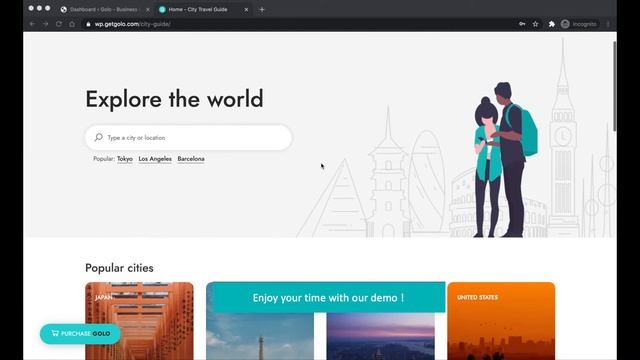Choose popular city Los Angeles link

pos(155,159)
